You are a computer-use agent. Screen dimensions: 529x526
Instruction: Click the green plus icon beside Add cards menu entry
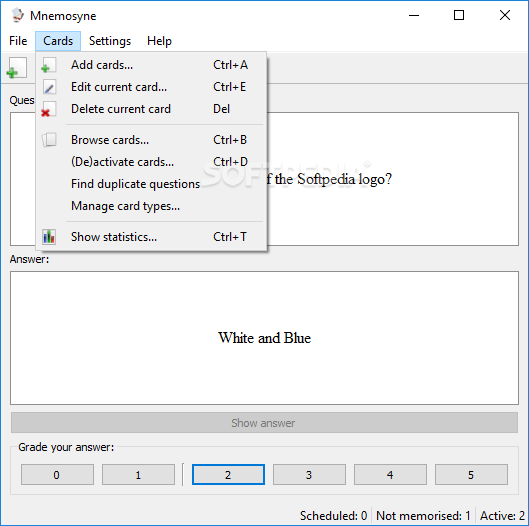(x=49, y=65)
